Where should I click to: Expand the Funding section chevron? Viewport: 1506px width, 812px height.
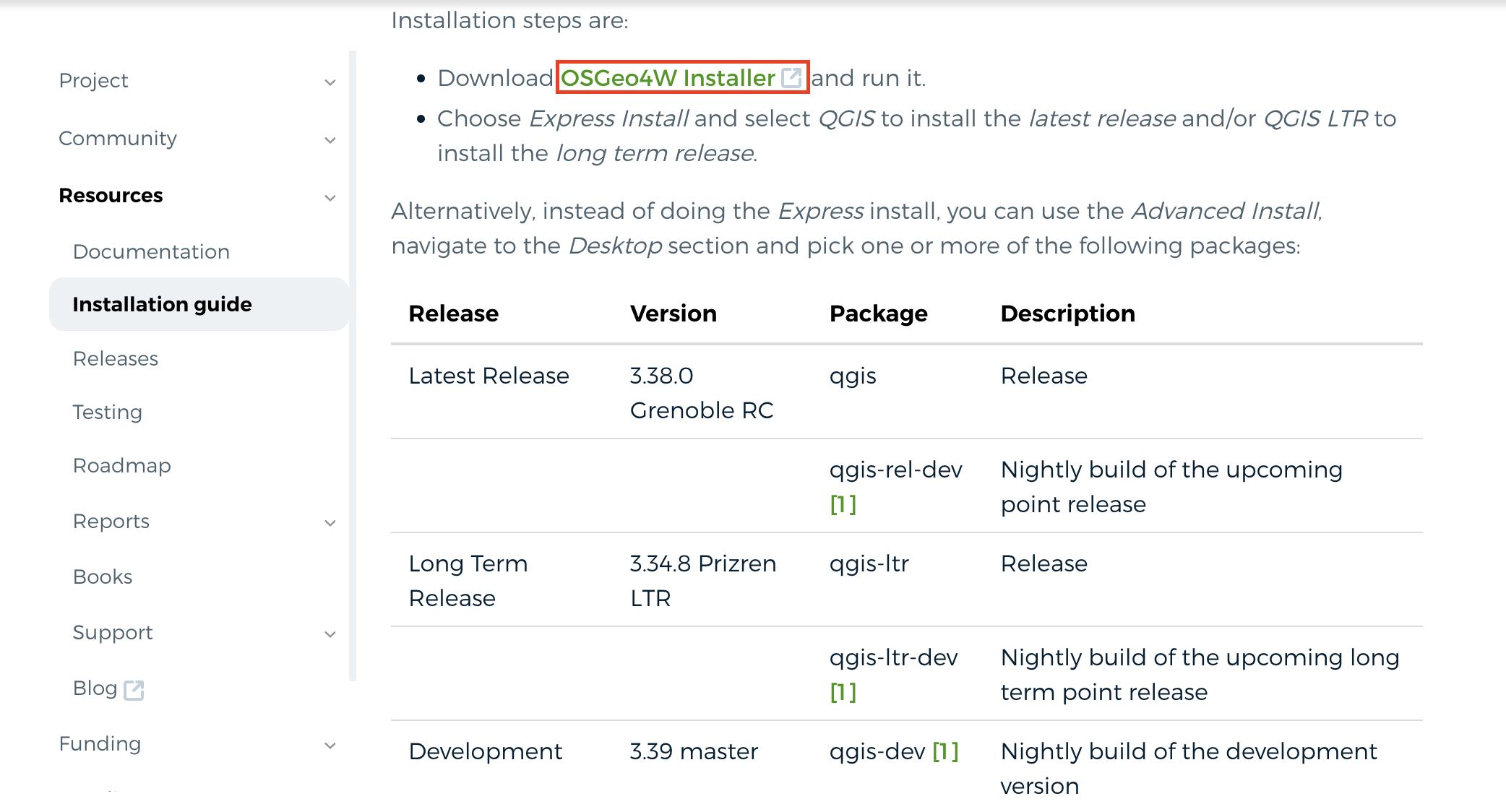(330, 745)
